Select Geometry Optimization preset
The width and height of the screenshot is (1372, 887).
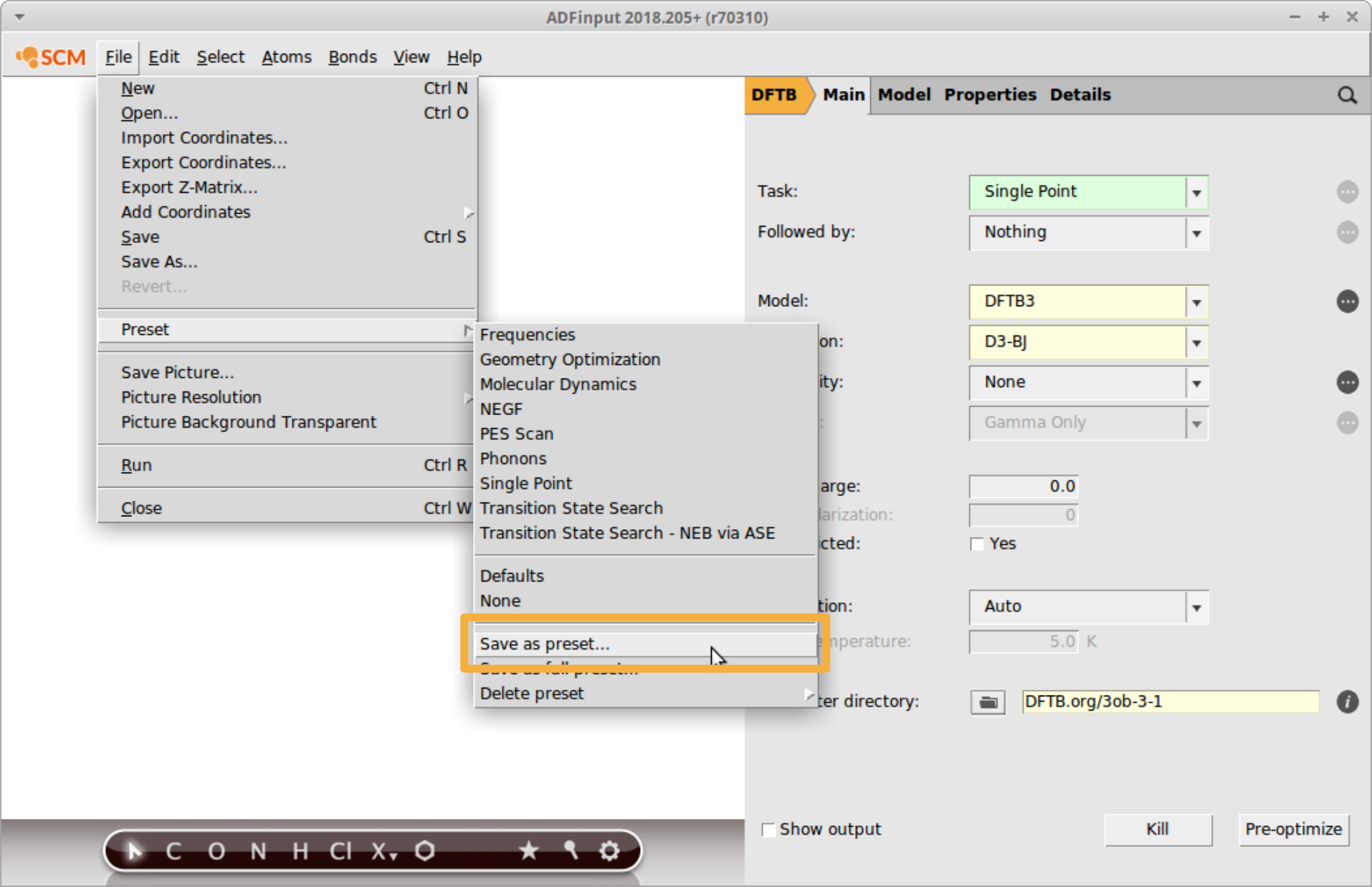645,359
